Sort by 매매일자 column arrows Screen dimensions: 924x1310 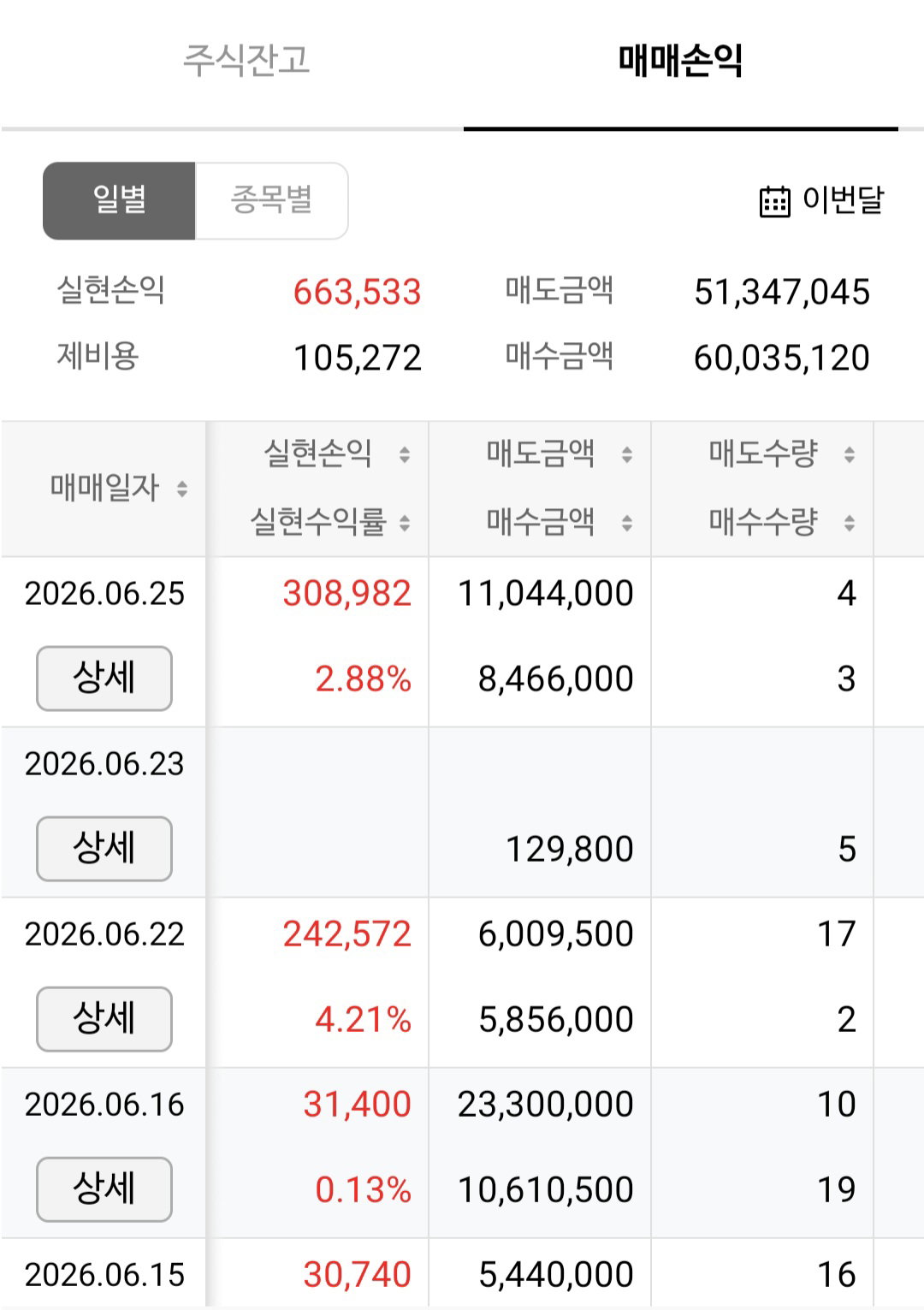181,489
